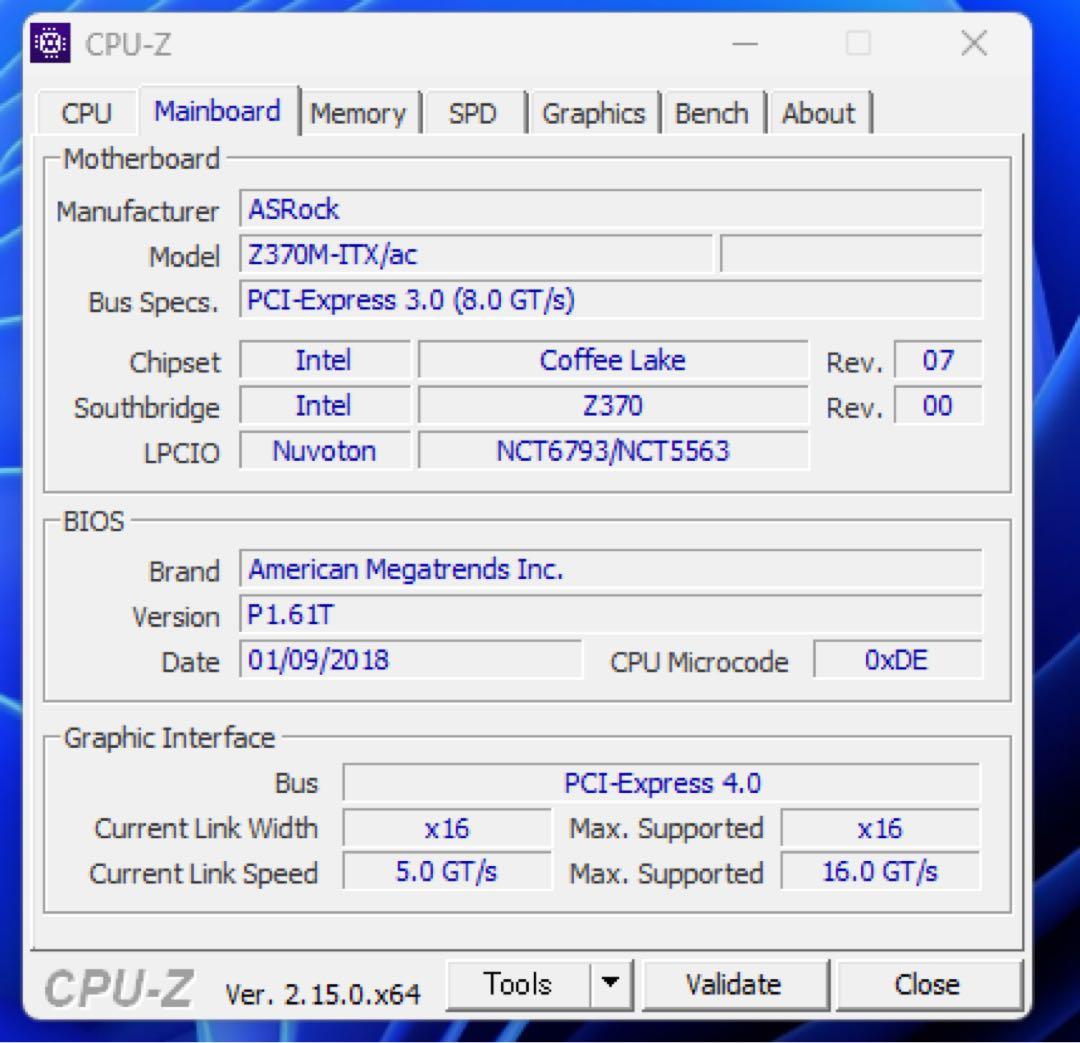Switch to the CPU tab

point(86,113)
